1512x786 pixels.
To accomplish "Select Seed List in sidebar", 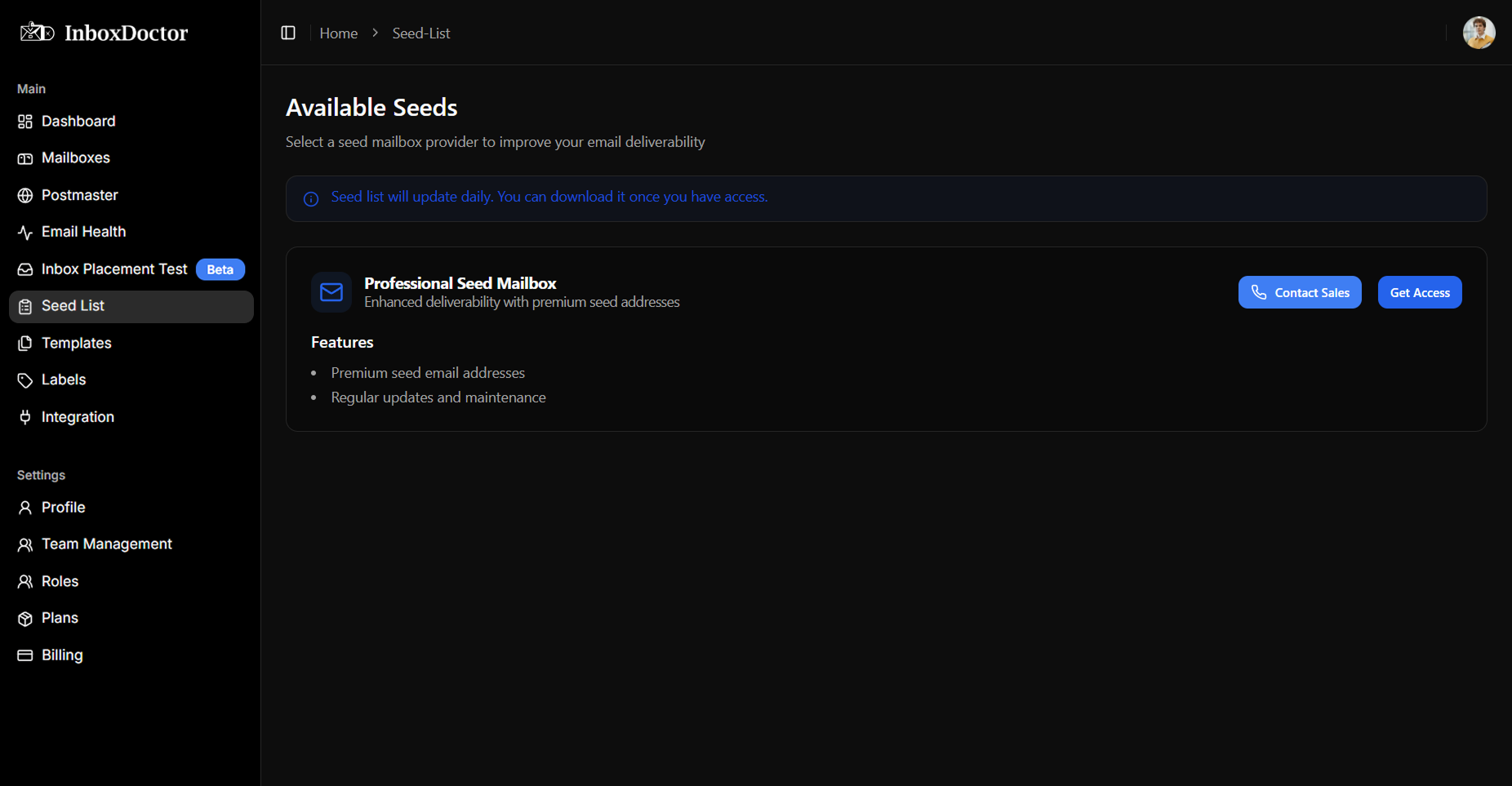I will click(73, 306).
